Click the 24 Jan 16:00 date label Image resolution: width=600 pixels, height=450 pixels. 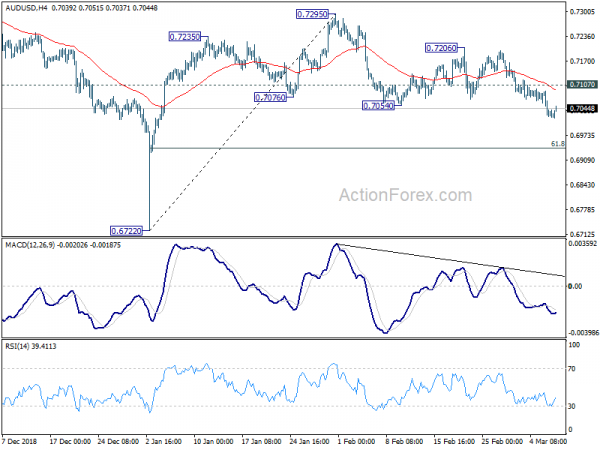pyautogui.click(x=310, y=441)
